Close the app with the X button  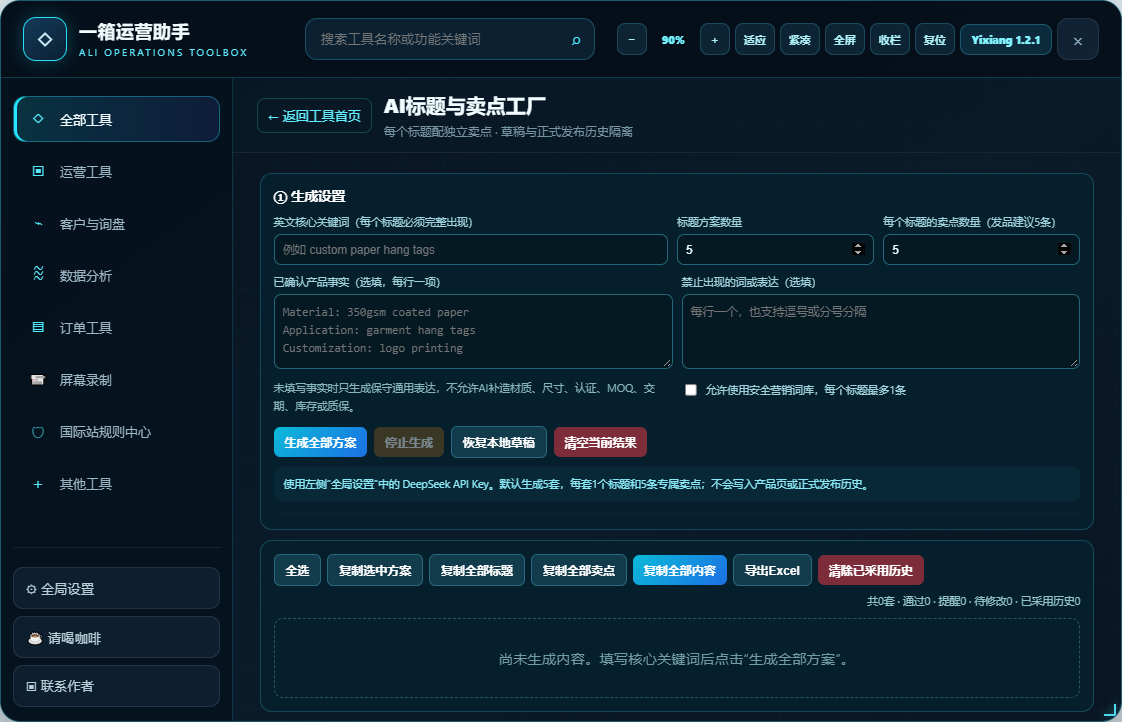[x=1078, y=41]
